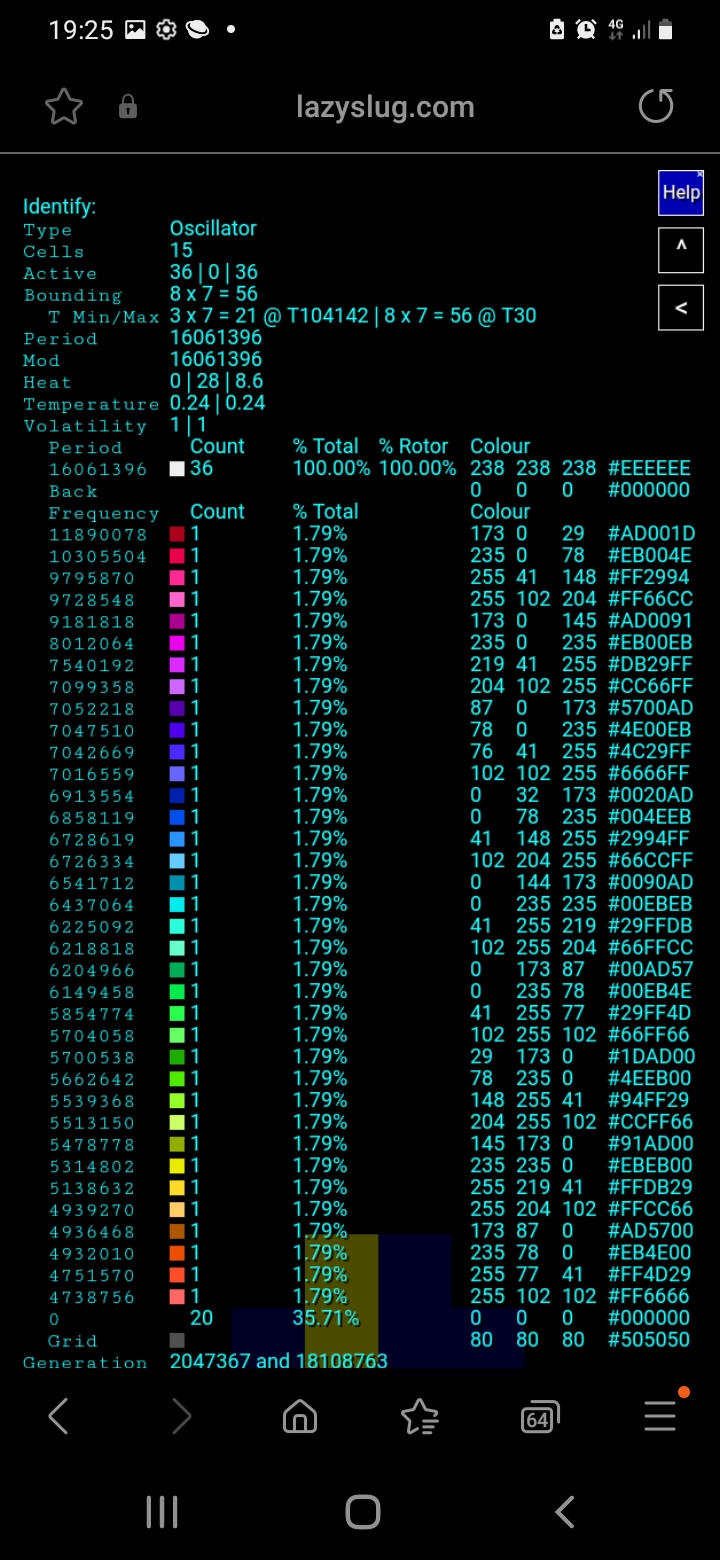Open the tabs switcher showing 64

tap(540, 1417)
